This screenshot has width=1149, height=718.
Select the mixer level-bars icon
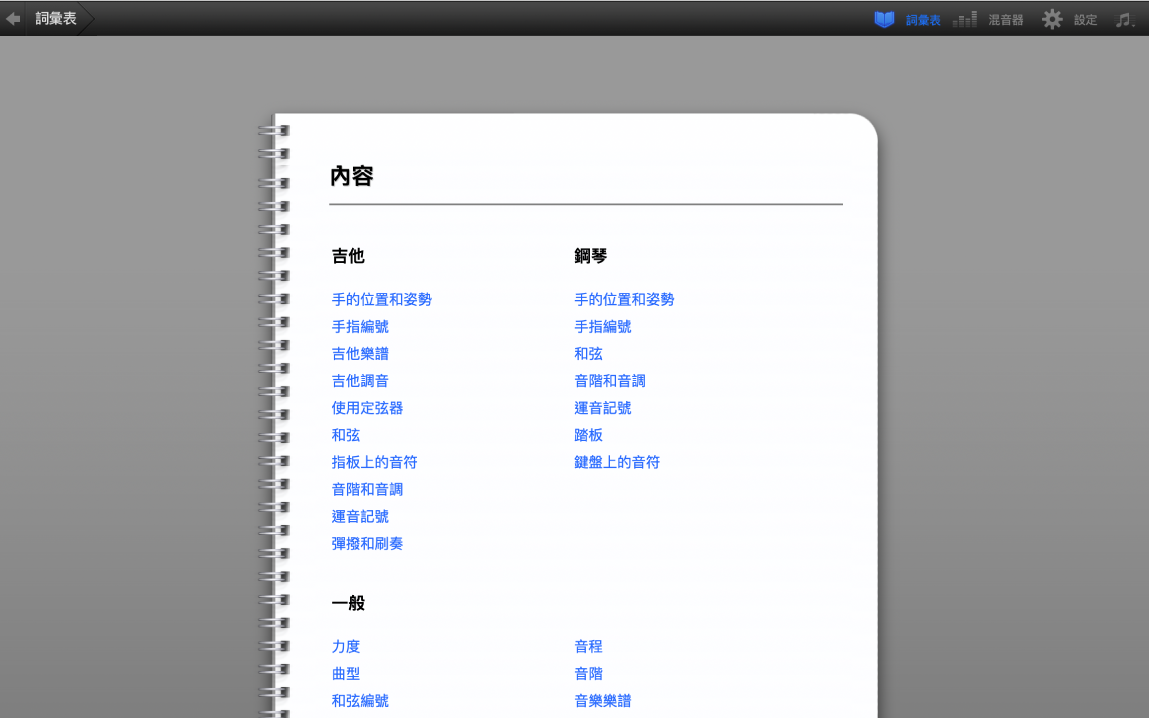click(963, 19)
